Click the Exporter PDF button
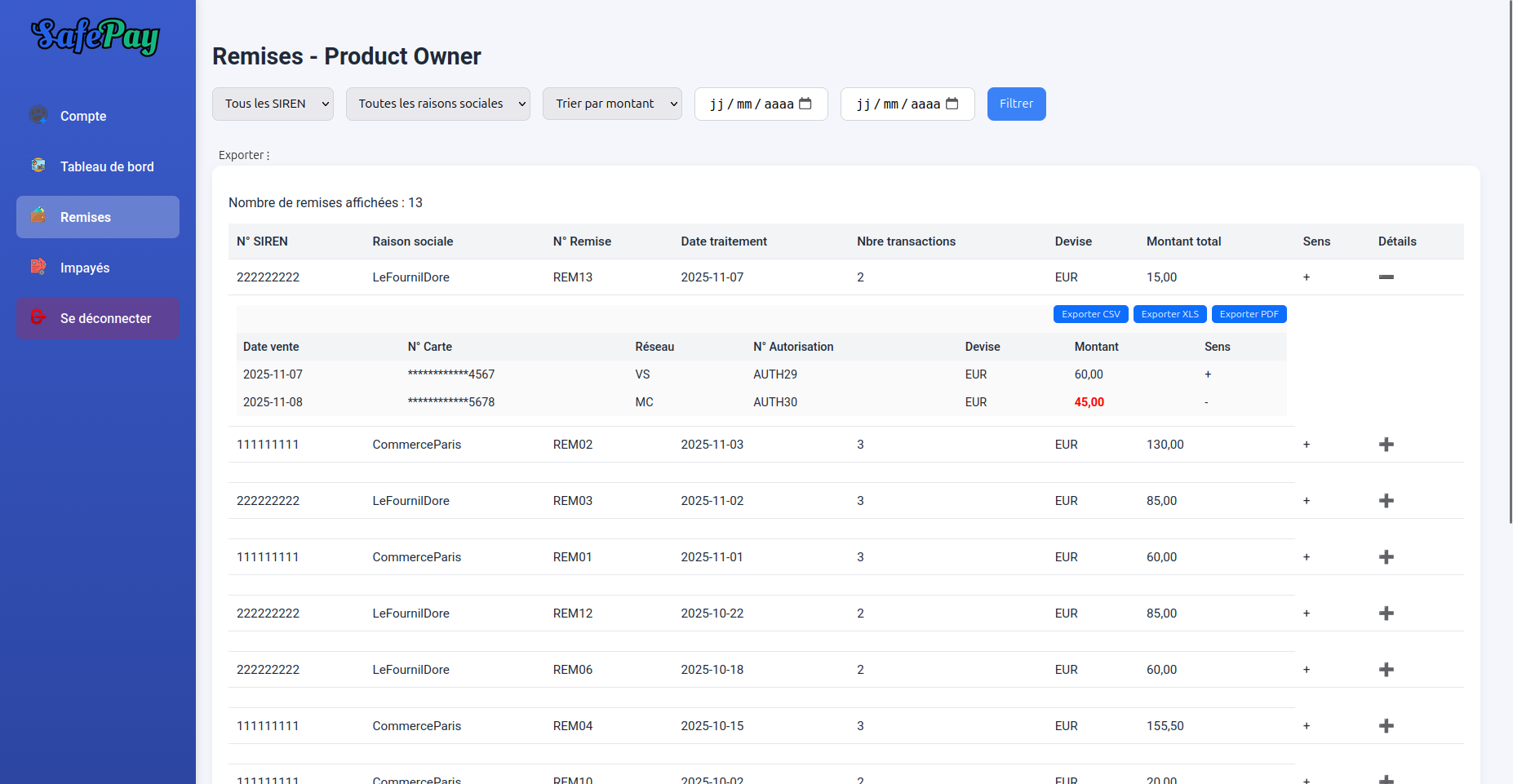The width and height of the screenshot is (1513, 784). (x=1249, y=314)
